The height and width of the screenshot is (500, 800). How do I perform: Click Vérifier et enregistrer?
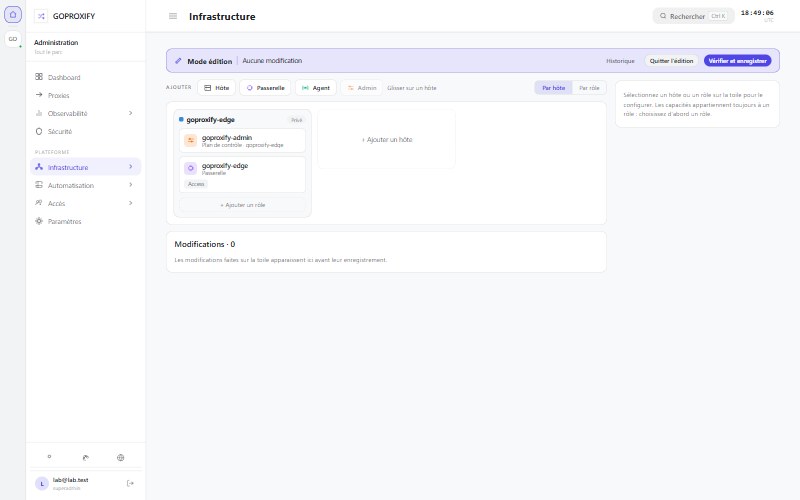[737, 61]
